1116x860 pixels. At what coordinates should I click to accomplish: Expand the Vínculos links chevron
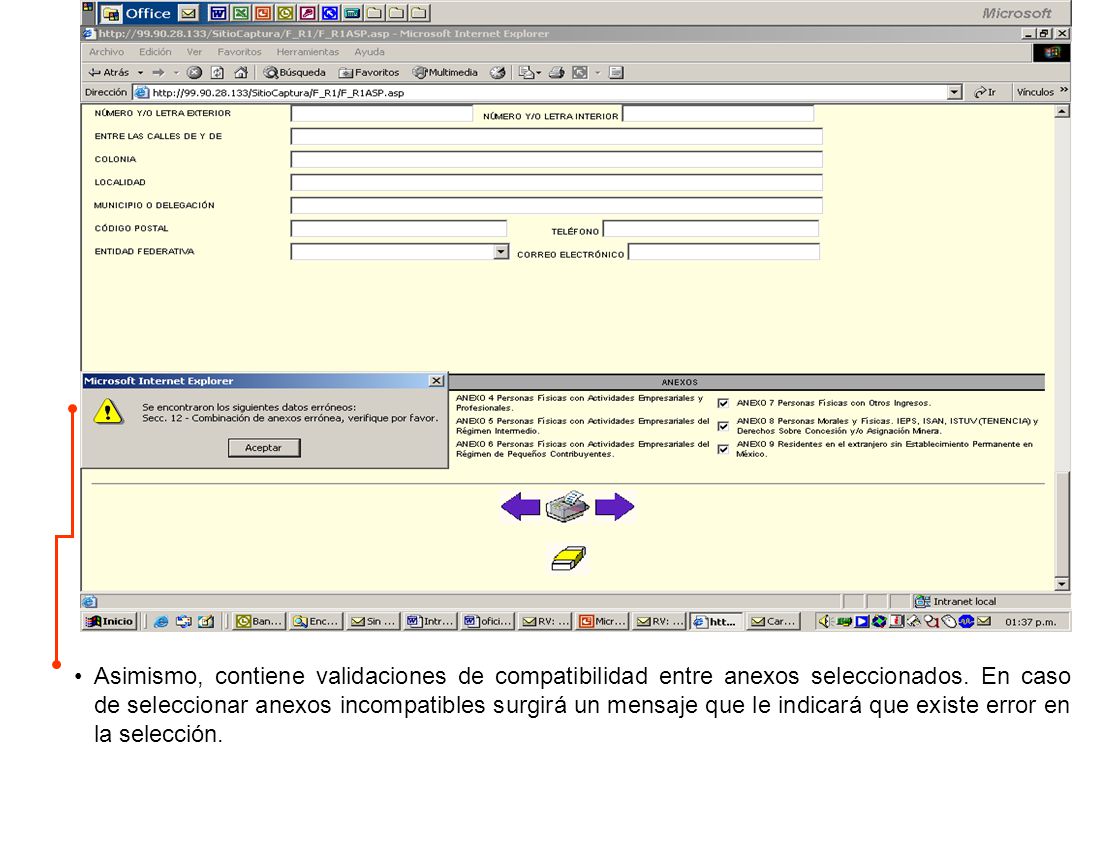click(1063, 90)
